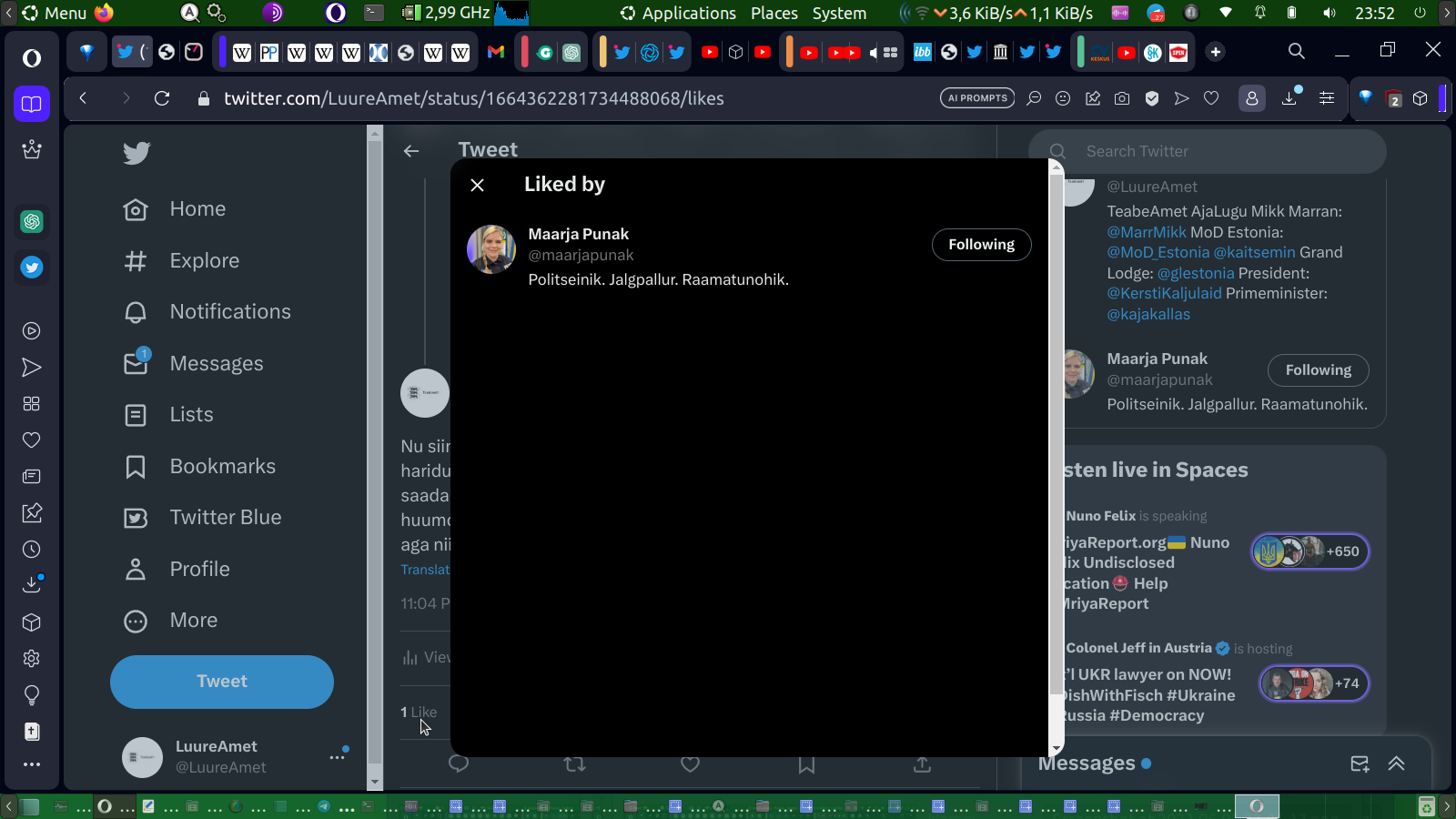This screenshot has width=1456, height=819.
Task: Switch to the Gmail tab
Action: (496, 52)
